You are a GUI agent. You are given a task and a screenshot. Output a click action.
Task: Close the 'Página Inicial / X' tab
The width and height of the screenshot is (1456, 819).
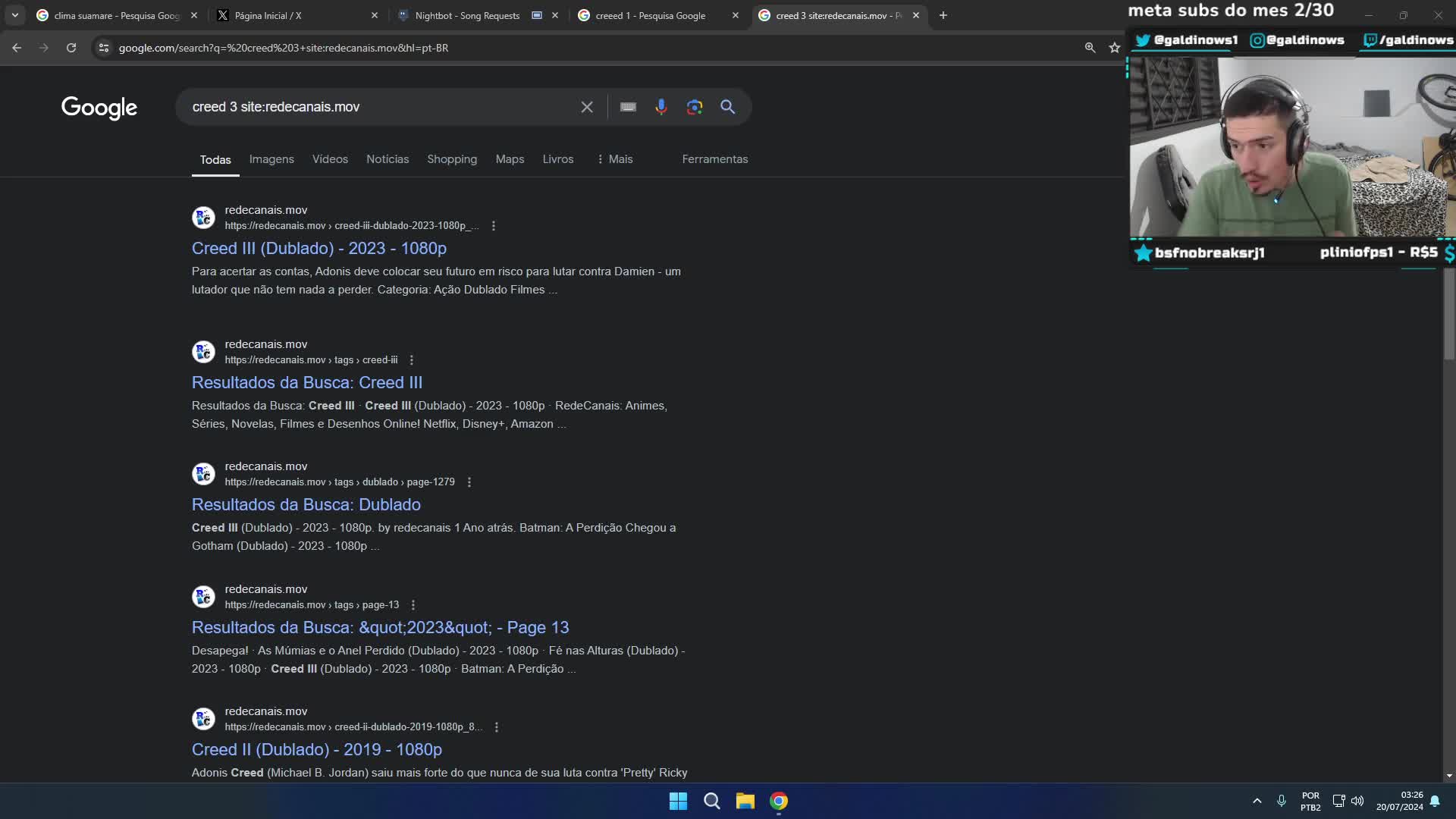coord(375,15)
